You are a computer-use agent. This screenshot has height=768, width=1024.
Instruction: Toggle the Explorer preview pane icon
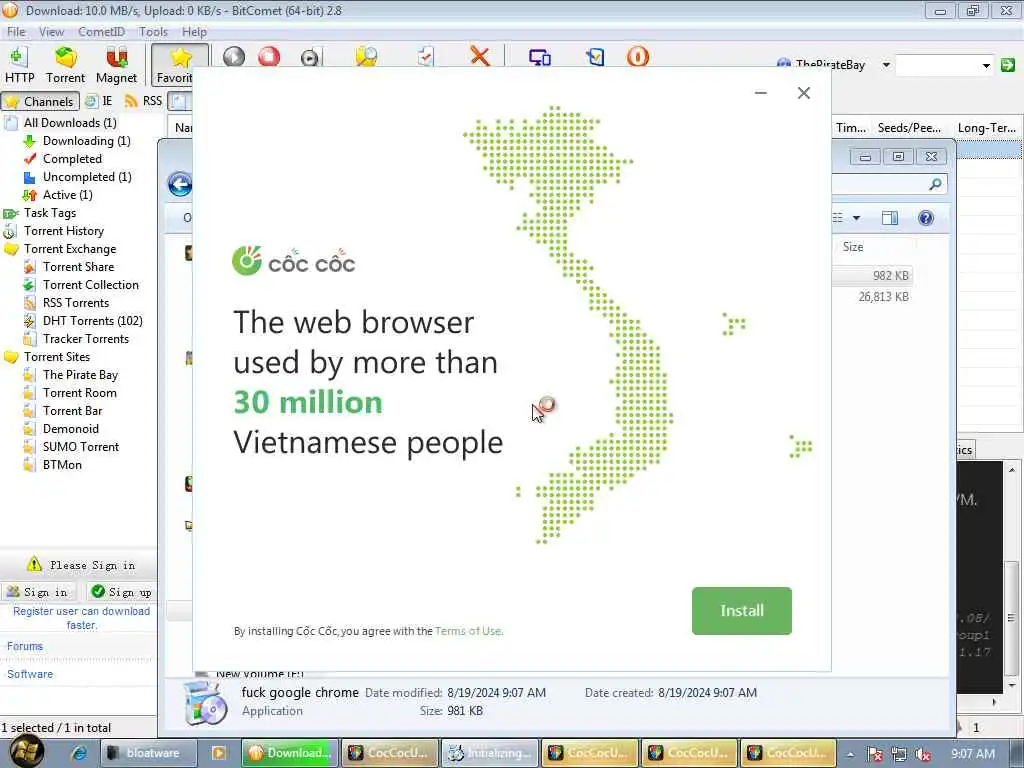(x=889, y=218)
